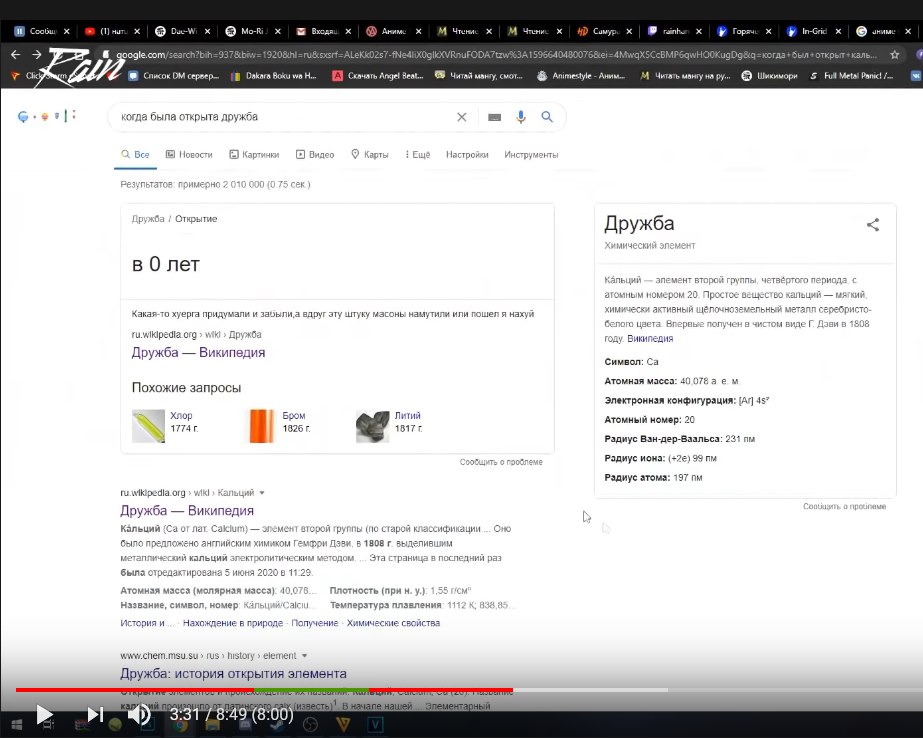This screenshot has width=923, height=738.
Task: Select the Все results tab
Action: tap(135, 154)
